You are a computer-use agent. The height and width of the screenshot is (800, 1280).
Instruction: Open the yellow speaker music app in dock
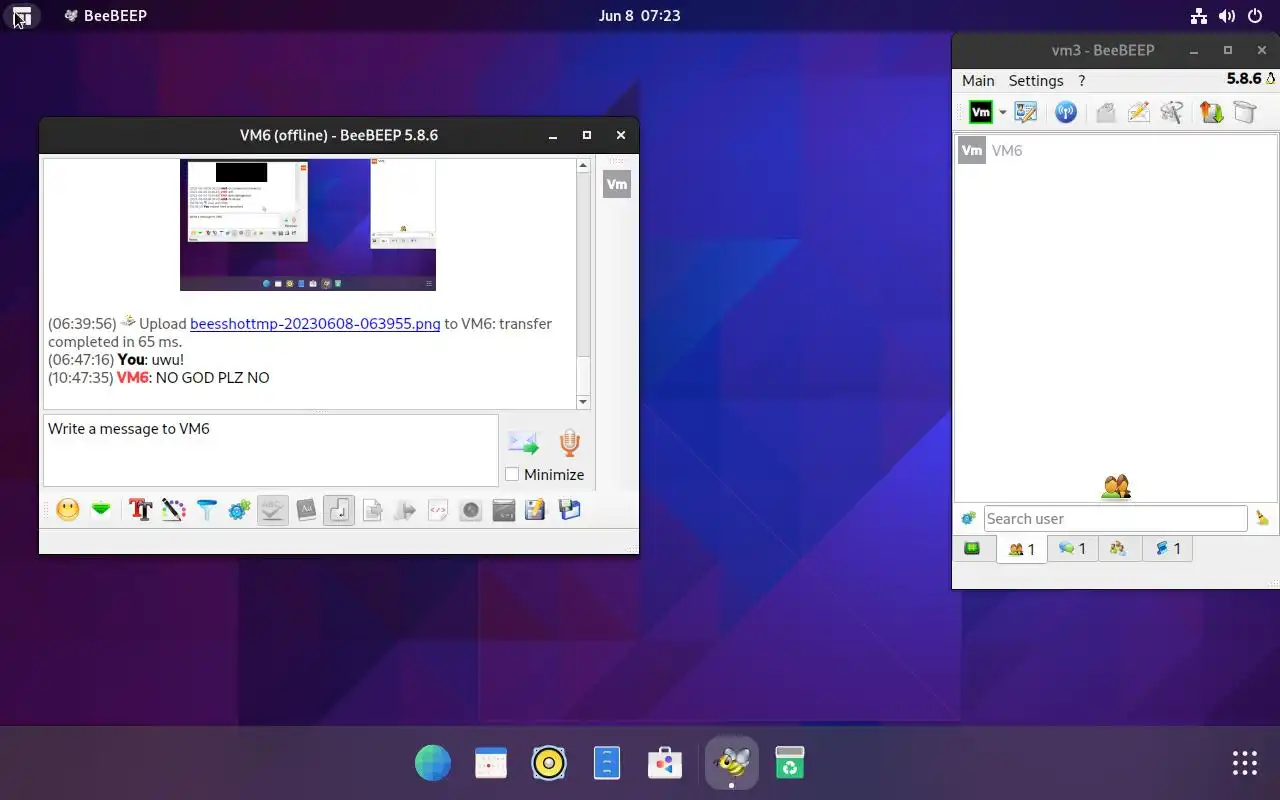click(x=549, y=763)
